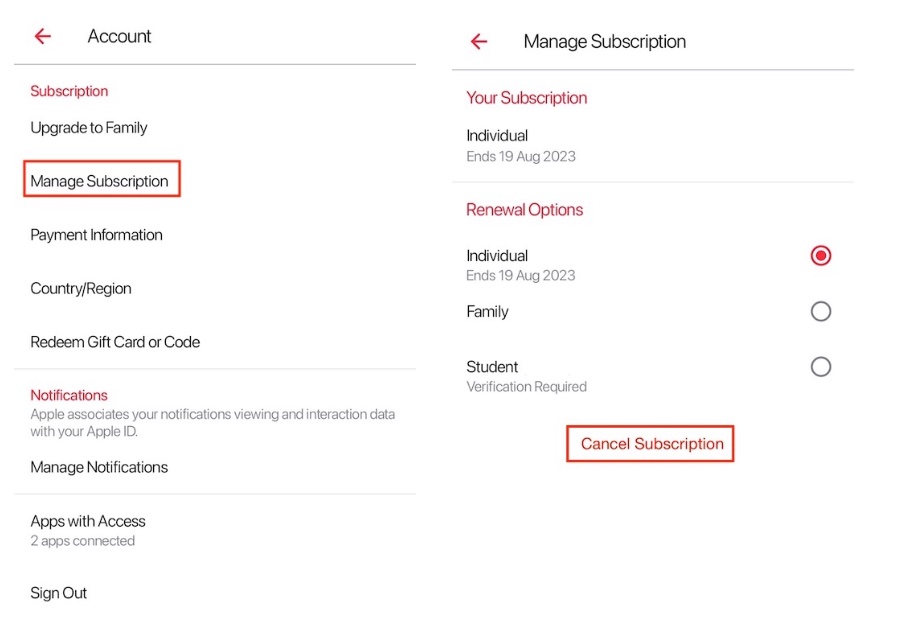Tap current Individual plan under Your Subscription
Screen dimensions: 898x633
497,136
